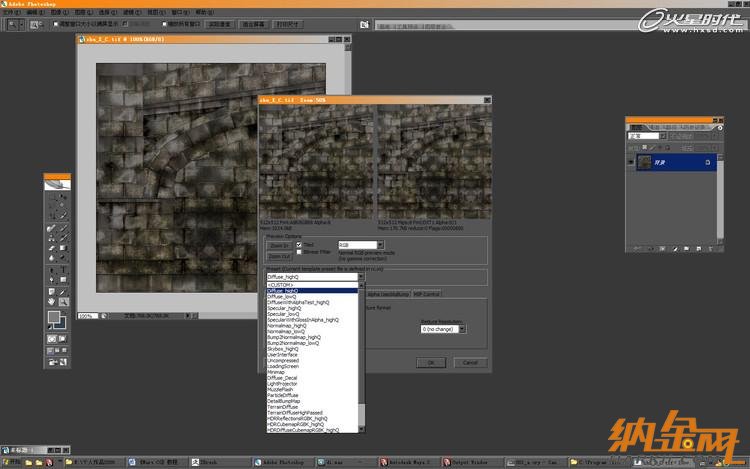Toggle the Tiled checkbox in Preview Options
Image resolution: width=750 pixels, height=469 pixels.
pos(299,244)
